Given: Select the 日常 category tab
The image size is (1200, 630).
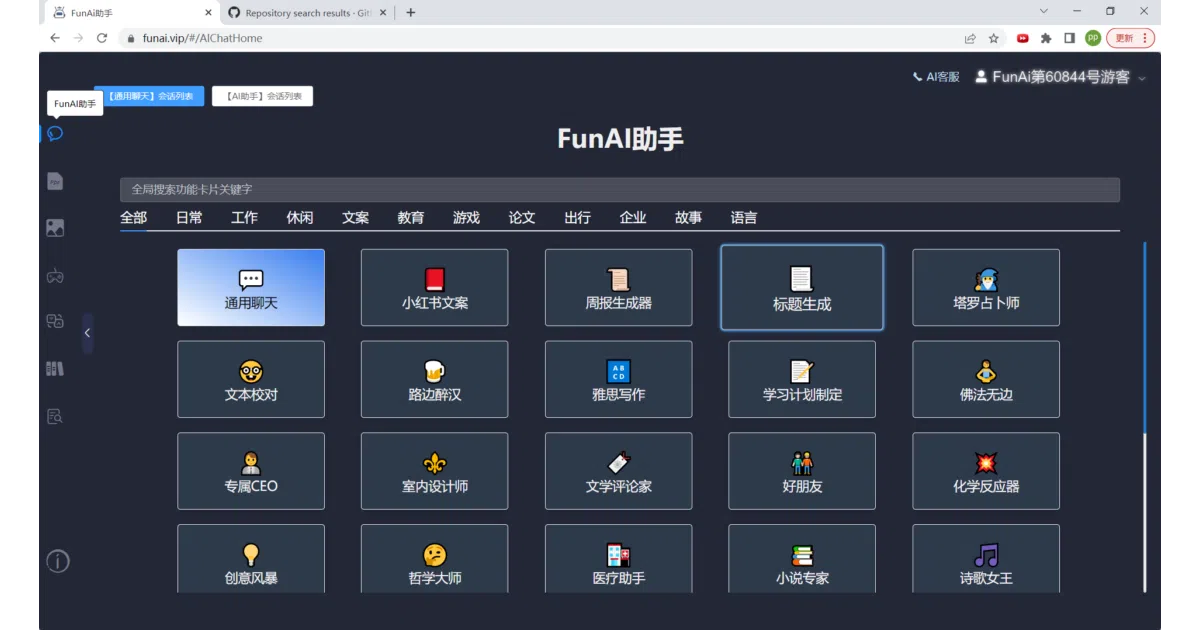Looking at the screenshot, I should pyautogui.click(x=189, y=217).
